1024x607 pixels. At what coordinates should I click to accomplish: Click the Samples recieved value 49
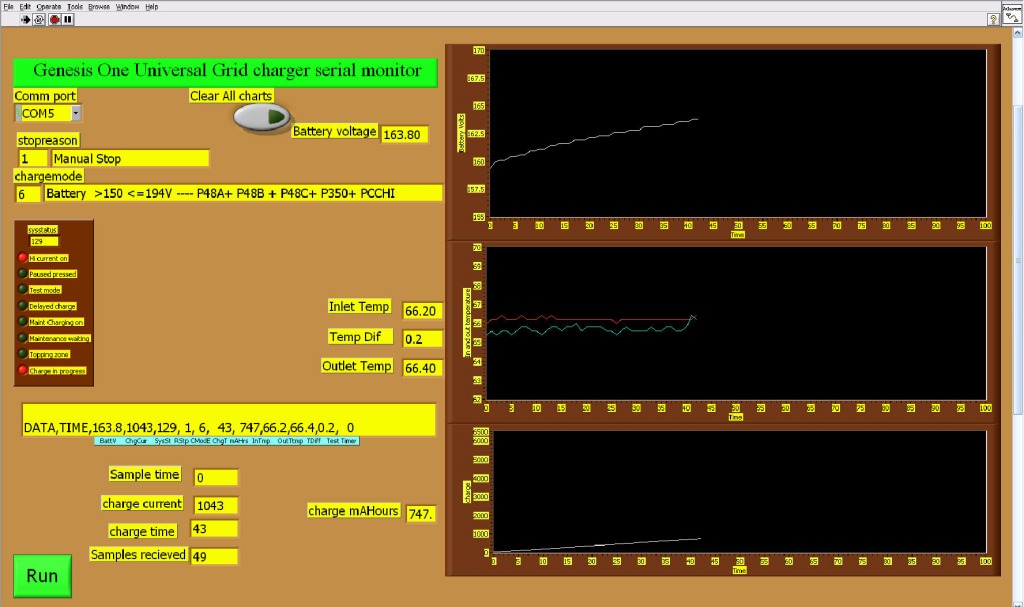tap(214, 556)
